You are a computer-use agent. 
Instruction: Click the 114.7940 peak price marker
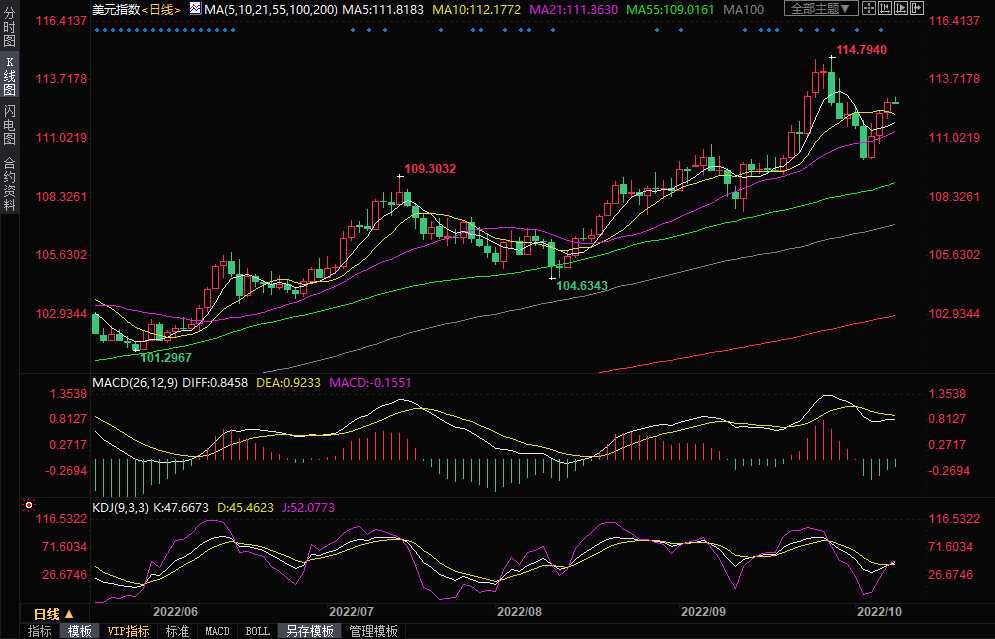coord(860,49)
